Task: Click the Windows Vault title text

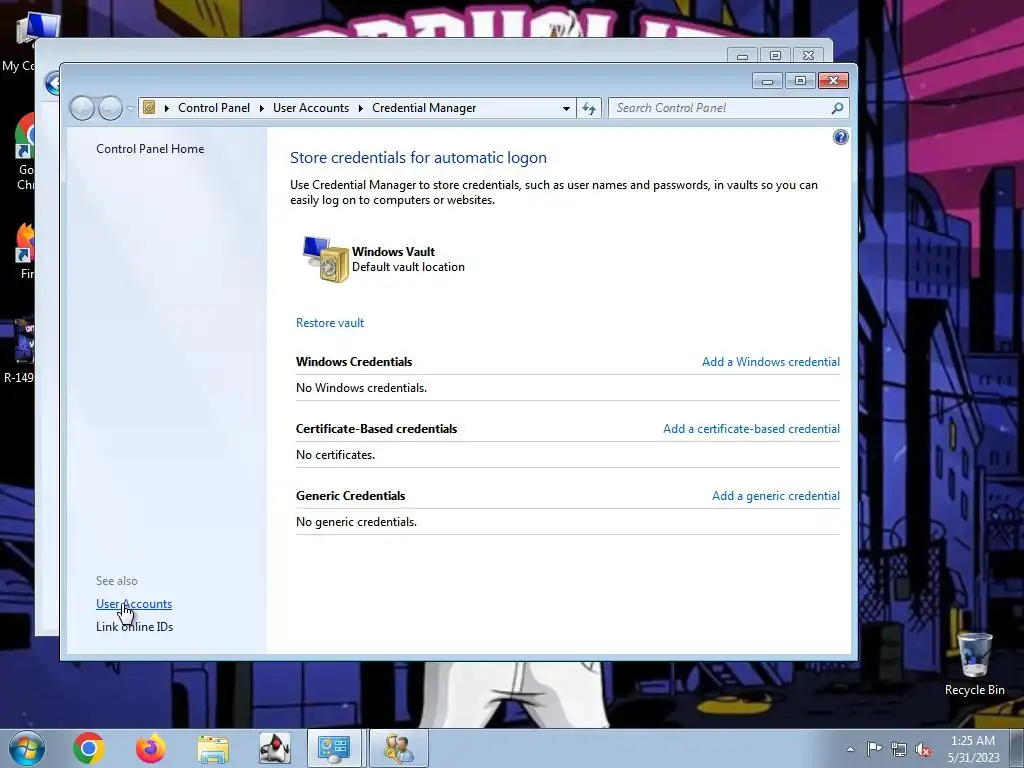Action: 393,251
